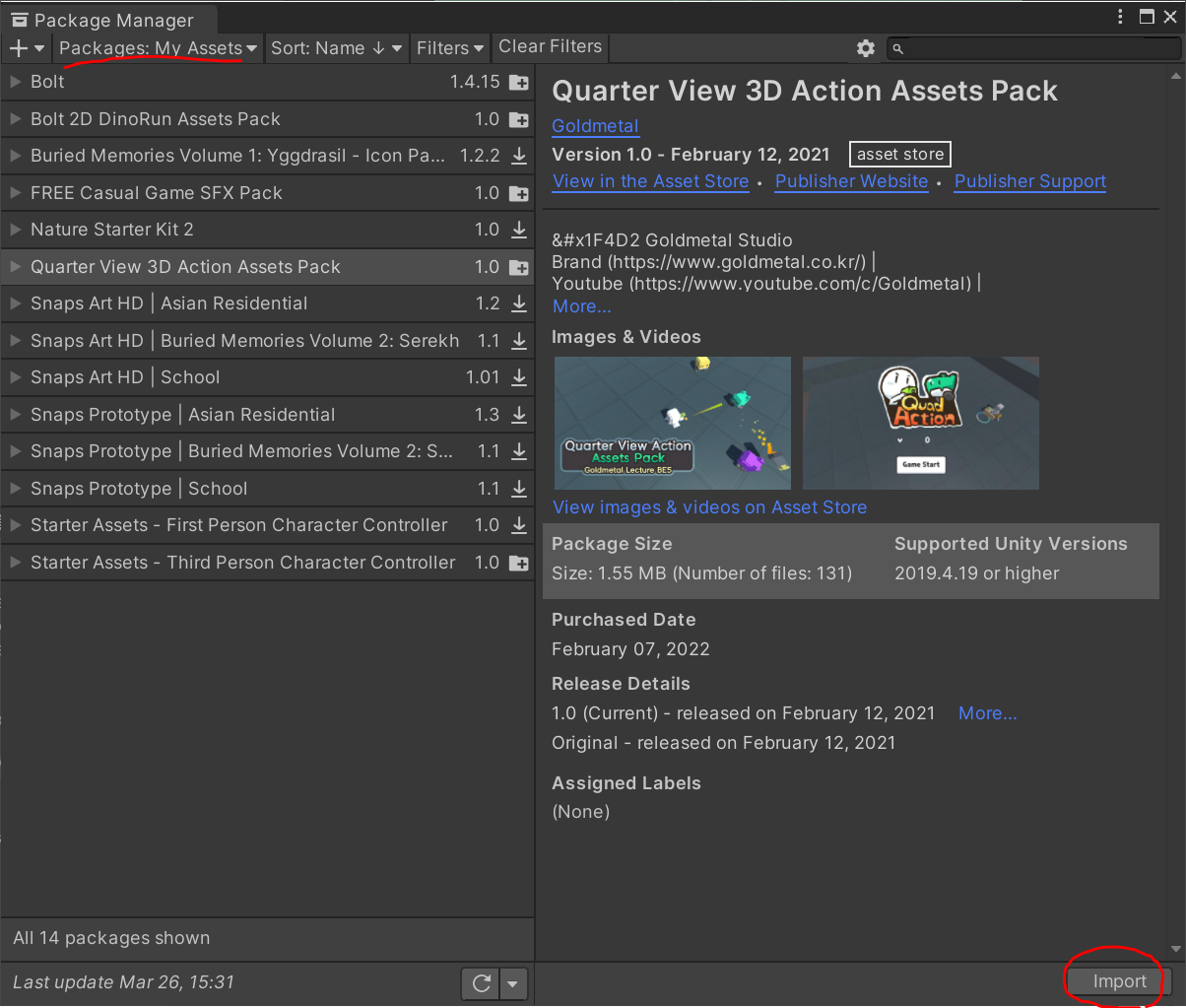The width and height of the screenshot is (1186, 1008).
Task: Click download icon for First Person Character Controller
Action: pyautogui.click(x=518, y=525)
